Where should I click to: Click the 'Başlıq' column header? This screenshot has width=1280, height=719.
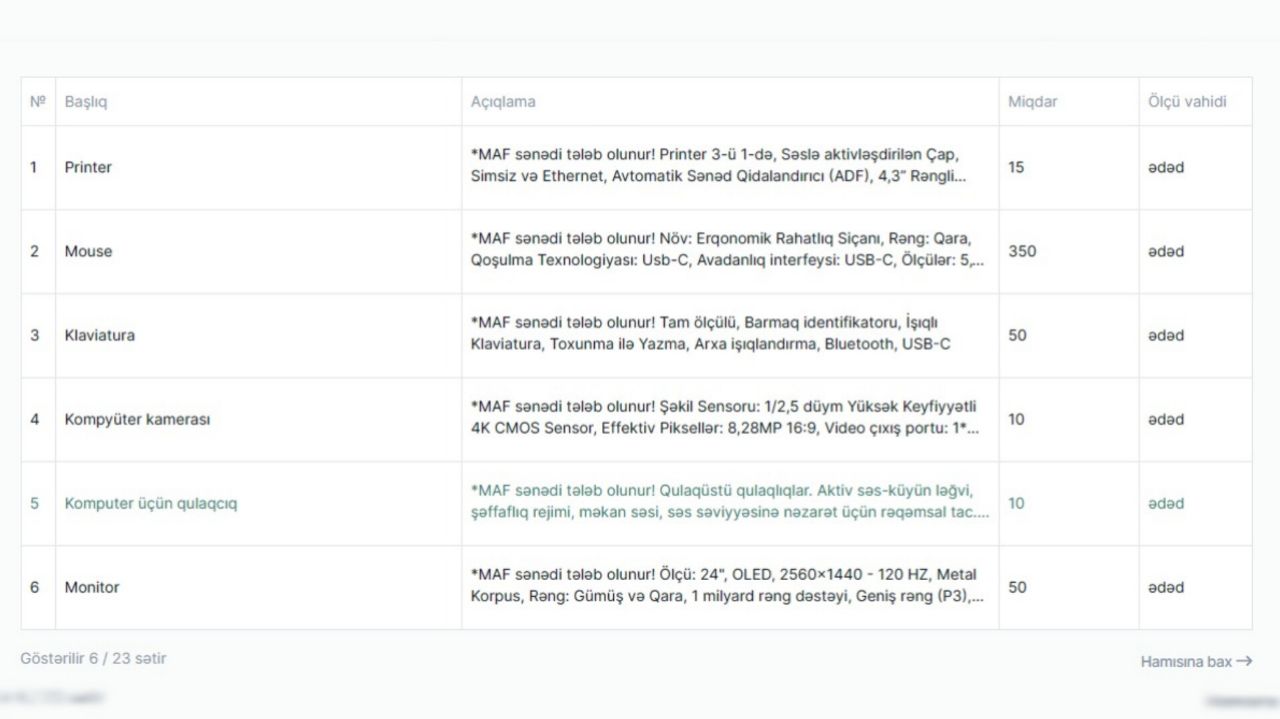click(x=86, y=102)
